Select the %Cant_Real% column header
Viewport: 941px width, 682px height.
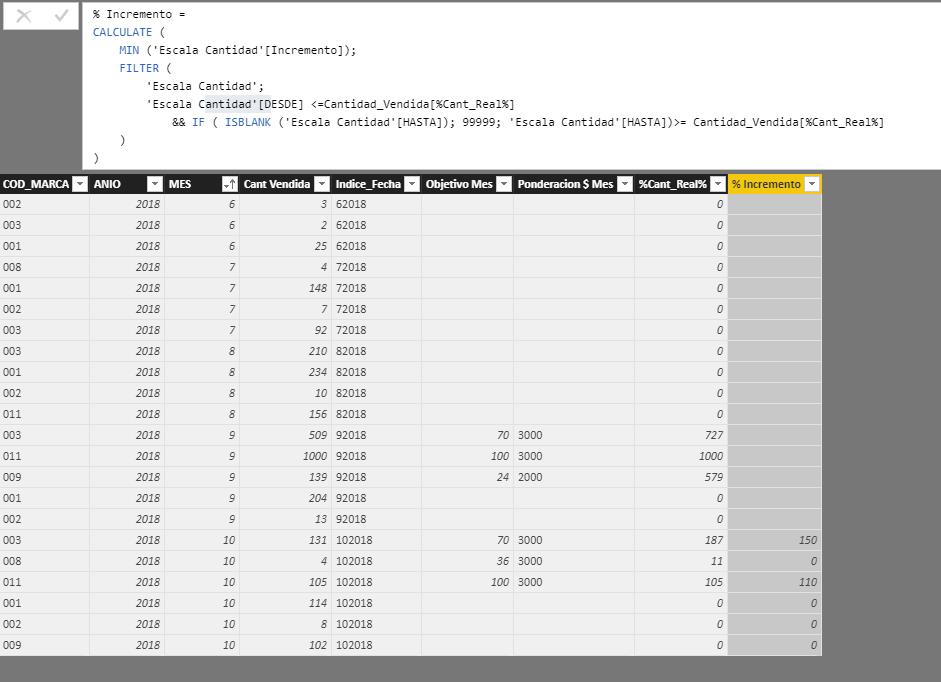tap(672, 184)
